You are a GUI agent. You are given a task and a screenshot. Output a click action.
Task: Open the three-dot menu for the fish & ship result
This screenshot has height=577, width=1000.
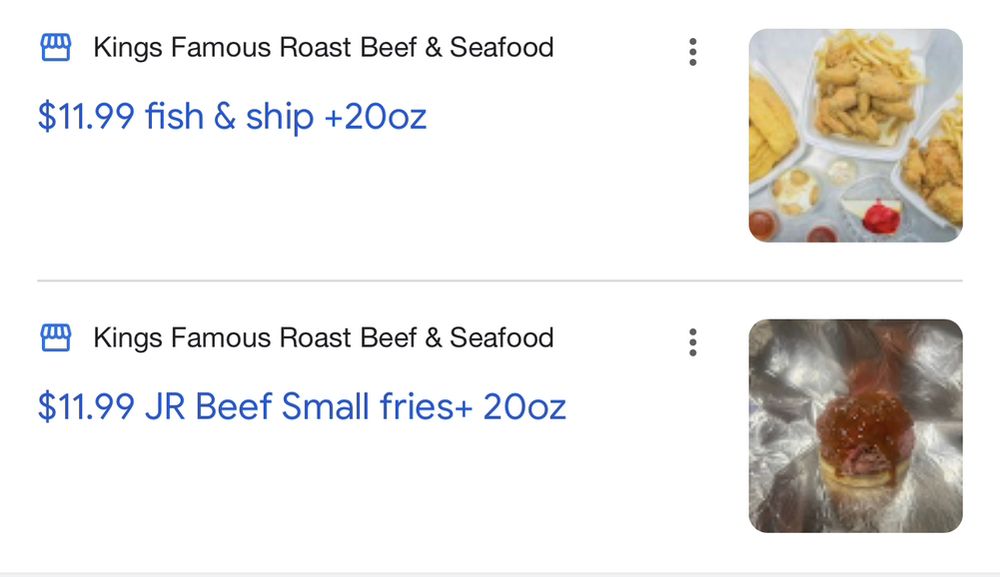click(x=693, y=52)
